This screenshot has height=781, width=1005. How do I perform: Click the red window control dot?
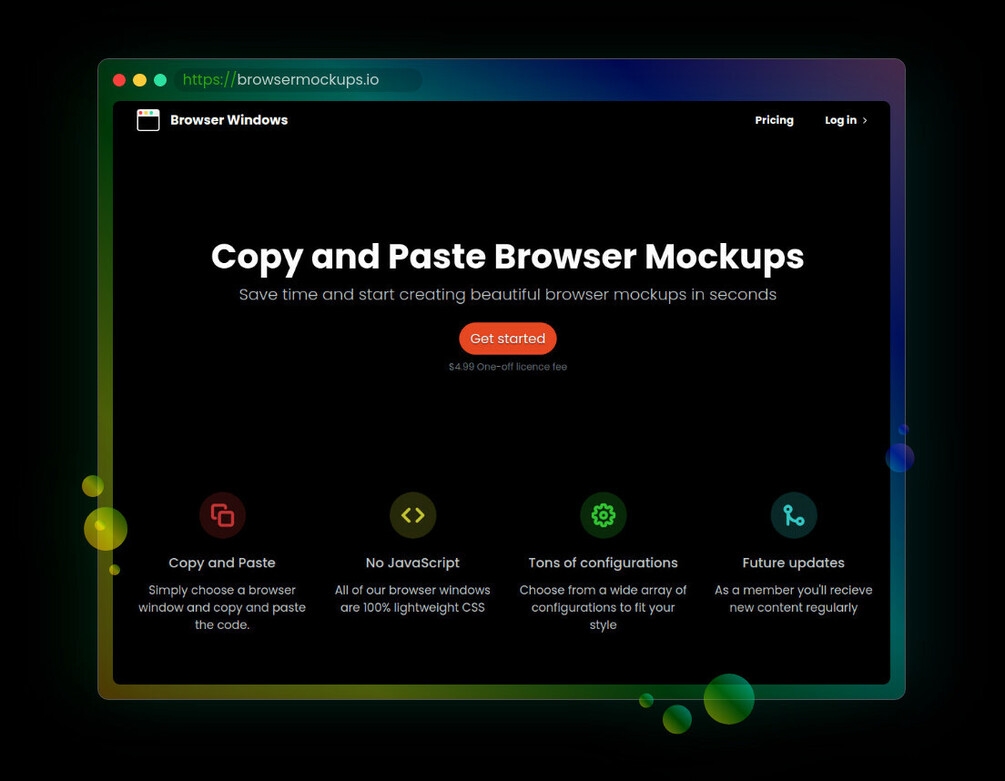(119, 80)
